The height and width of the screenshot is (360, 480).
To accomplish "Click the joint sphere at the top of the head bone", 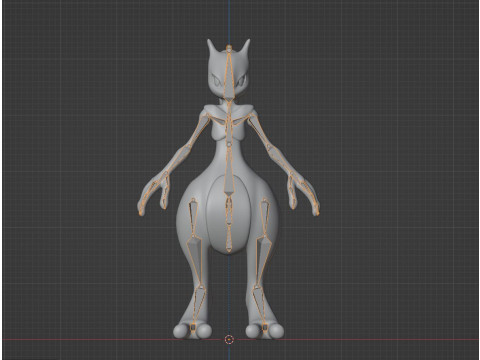I will click(x=229, y=48).
